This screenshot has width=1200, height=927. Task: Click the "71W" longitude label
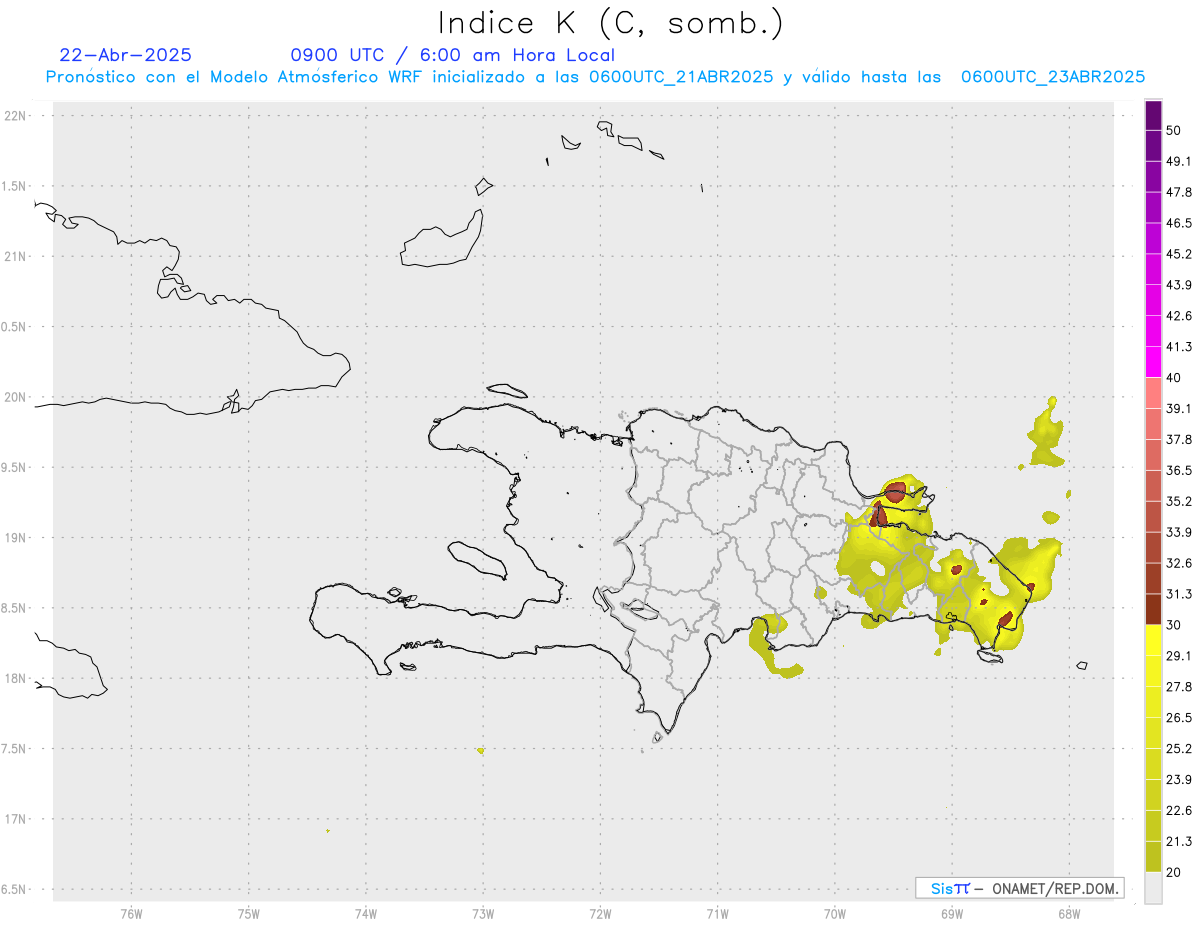pyautogui.click(x=717, y=913)
